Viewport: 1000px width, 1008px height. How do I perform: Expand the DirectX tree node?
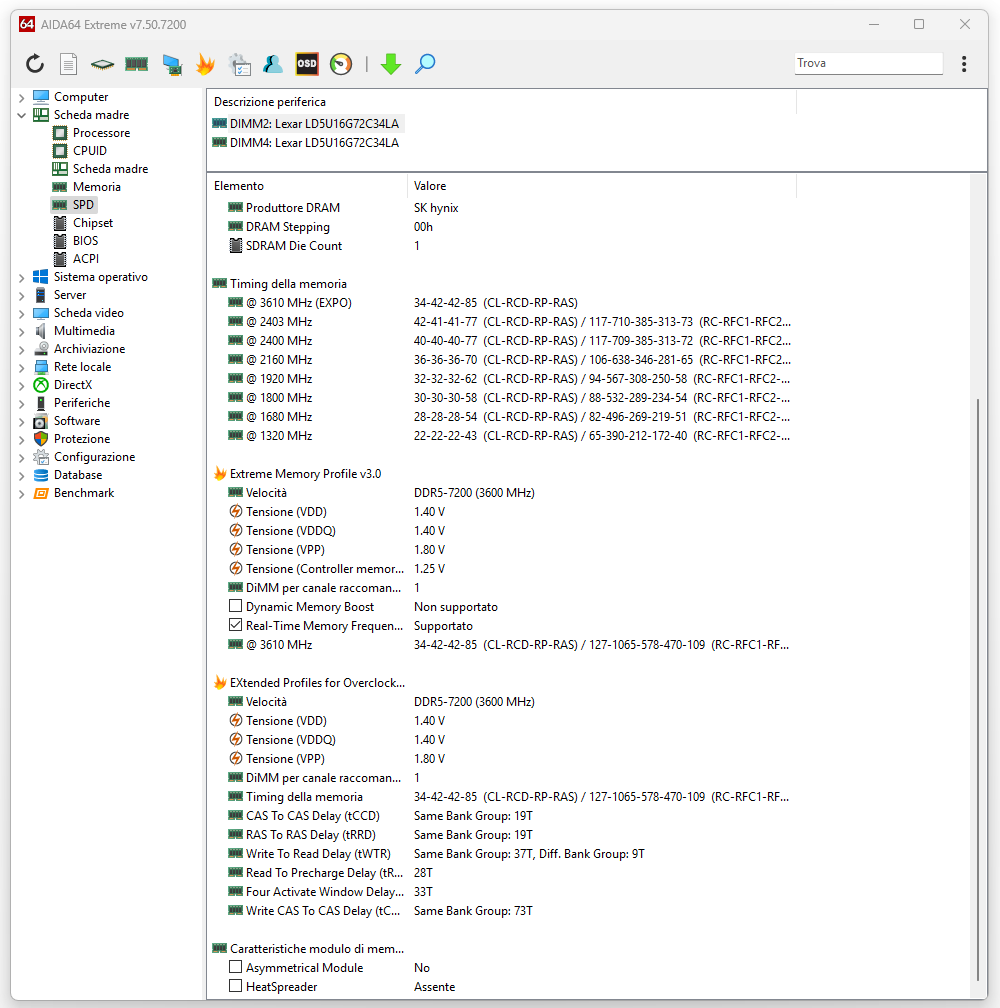[21, 386]
